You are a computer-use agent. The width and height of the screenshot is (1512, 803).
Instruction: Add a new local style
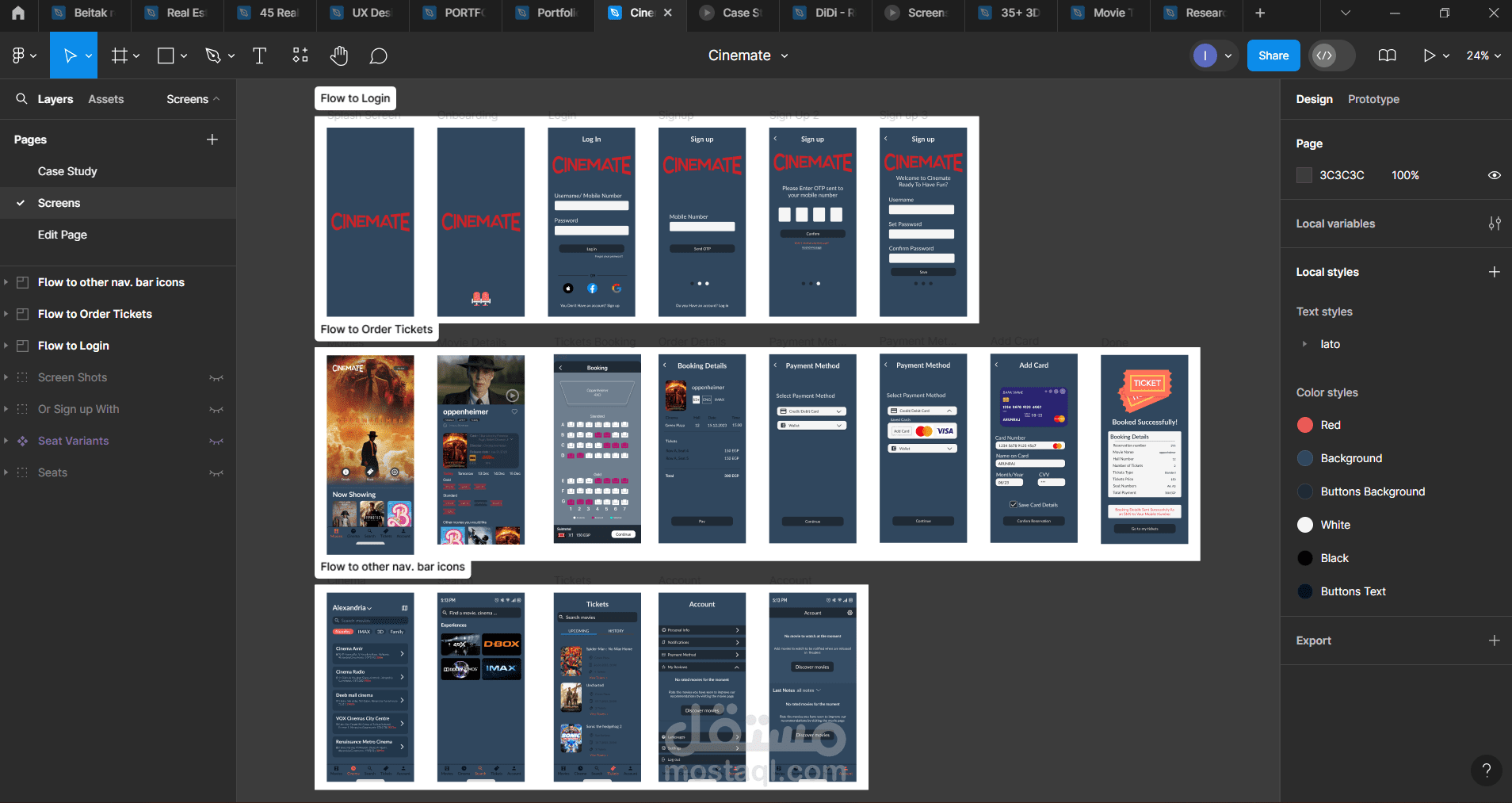pyautogui.click(x=1495, y=272)
